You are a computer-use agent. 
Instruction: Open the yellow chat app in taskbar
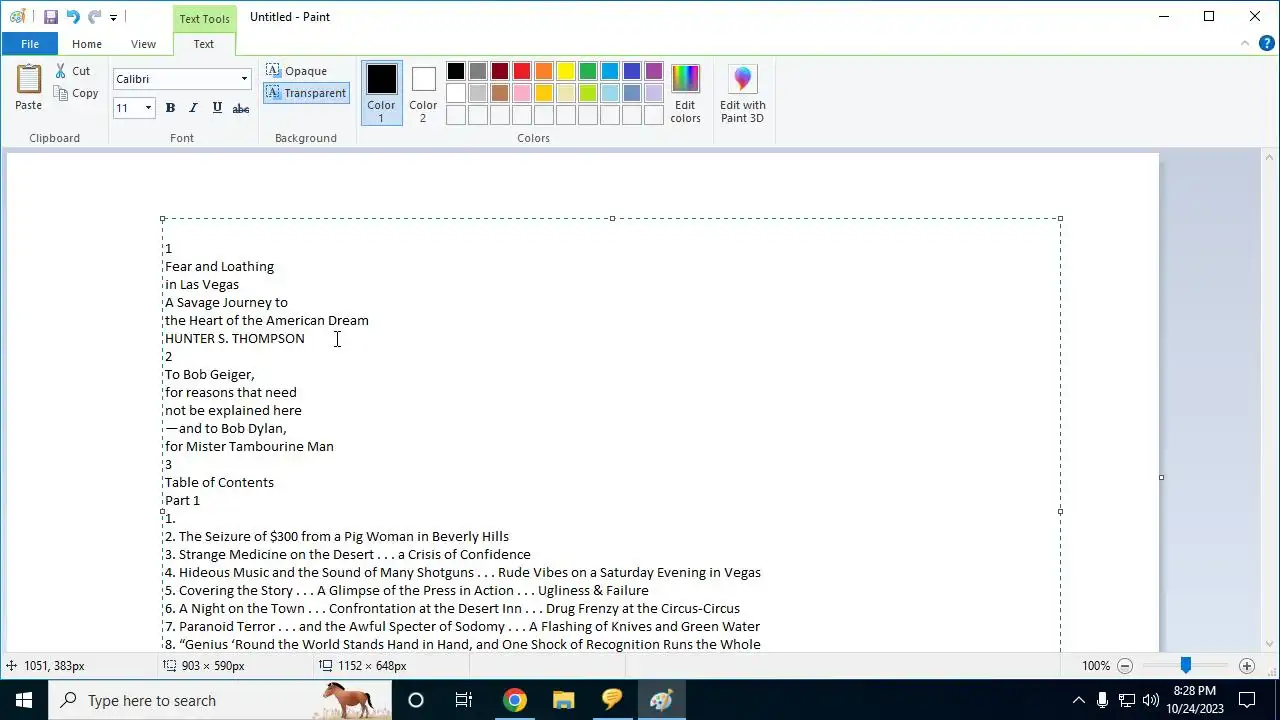click(612, 700)
